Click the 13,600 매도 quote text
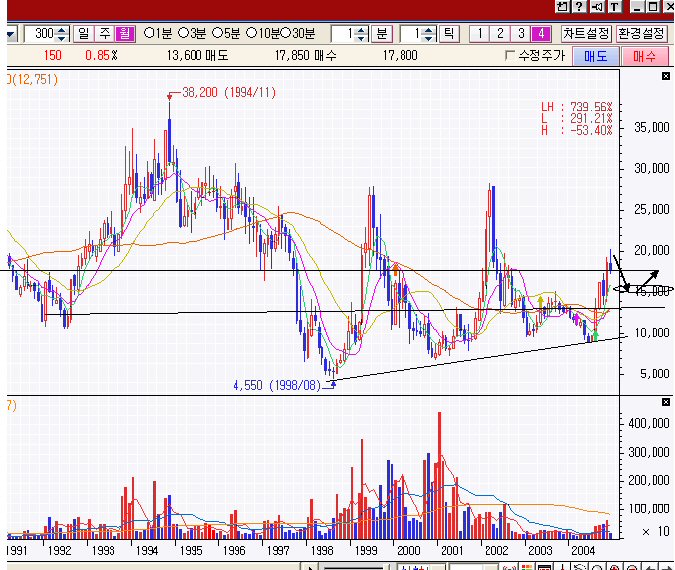Image resolution: width=675 pixels, height=570 pixels. coord(198,56)
